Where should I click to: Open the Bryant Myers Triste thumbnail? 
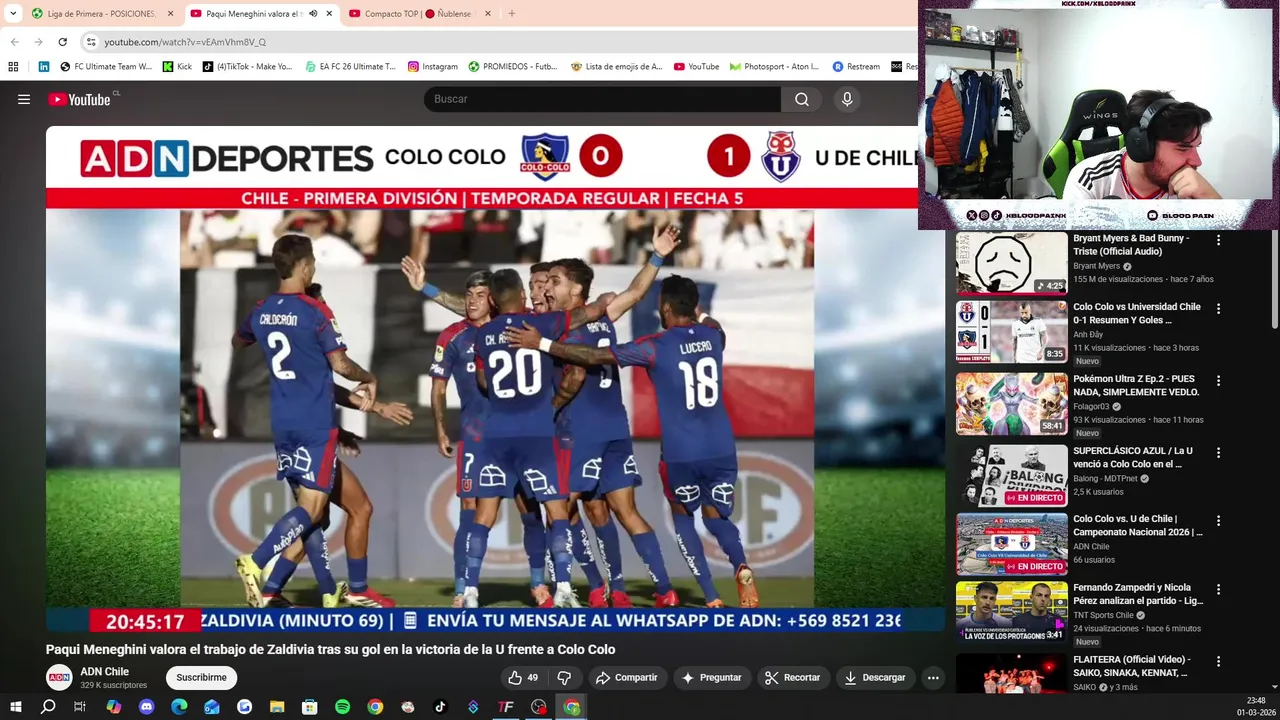[x=1011, y=263]
